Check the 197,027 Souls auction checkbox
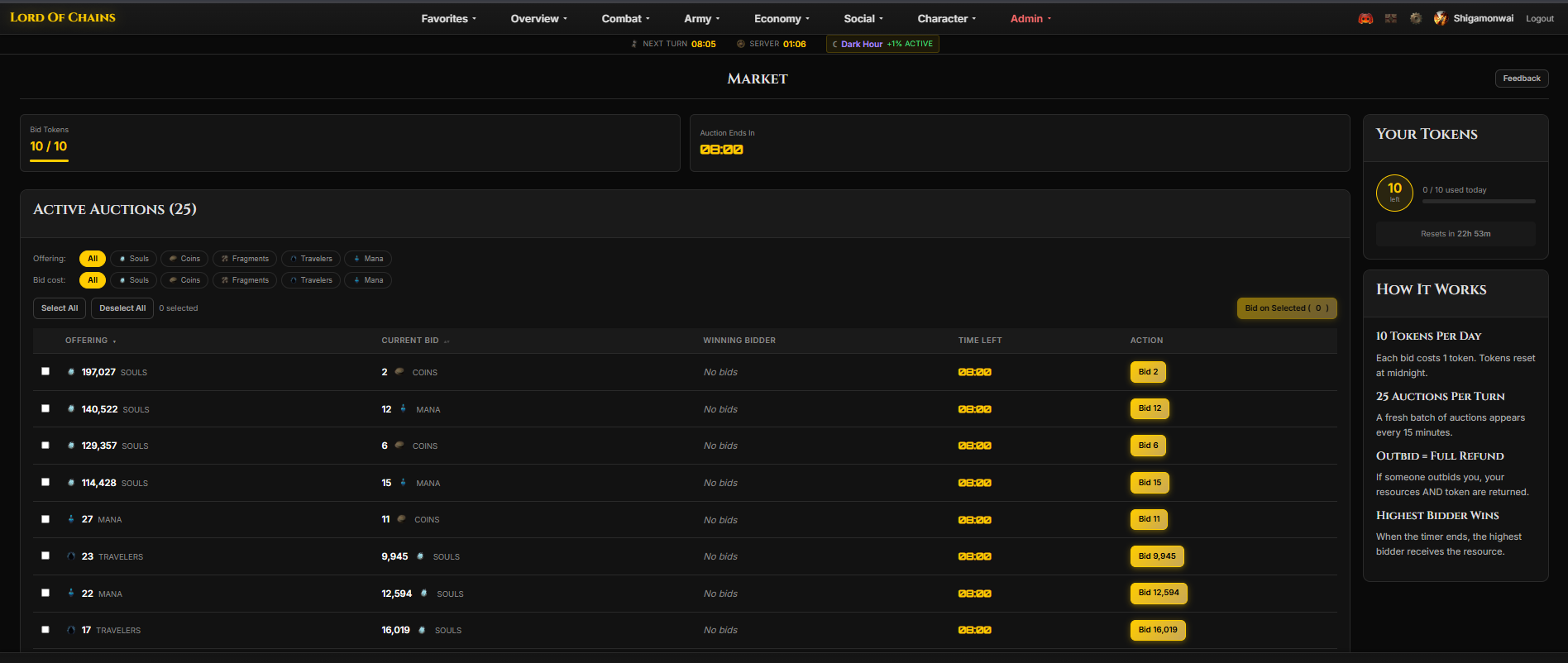 45,372
